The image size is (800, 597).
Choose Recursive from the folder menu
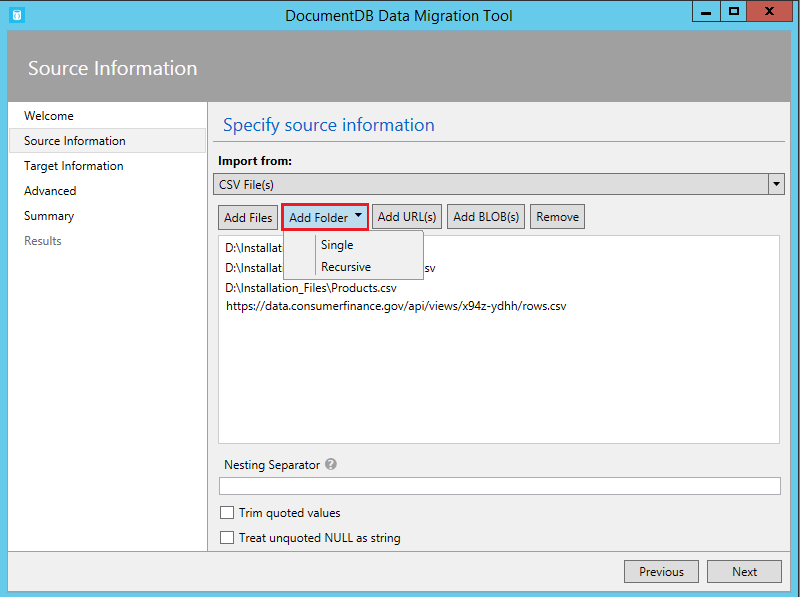[345, 267]
